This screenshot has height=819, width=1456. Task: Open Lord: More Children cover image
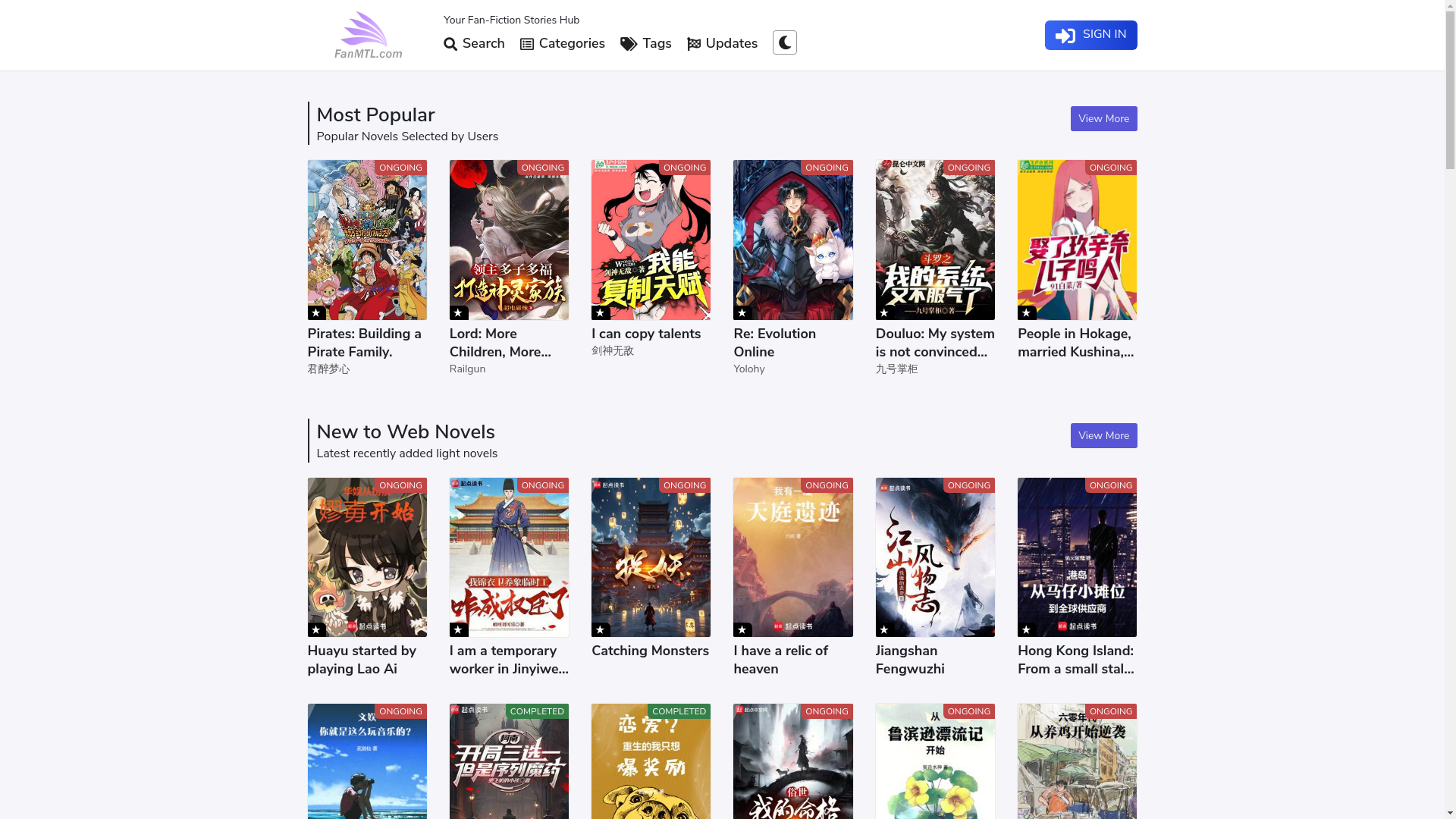point(509,240)
